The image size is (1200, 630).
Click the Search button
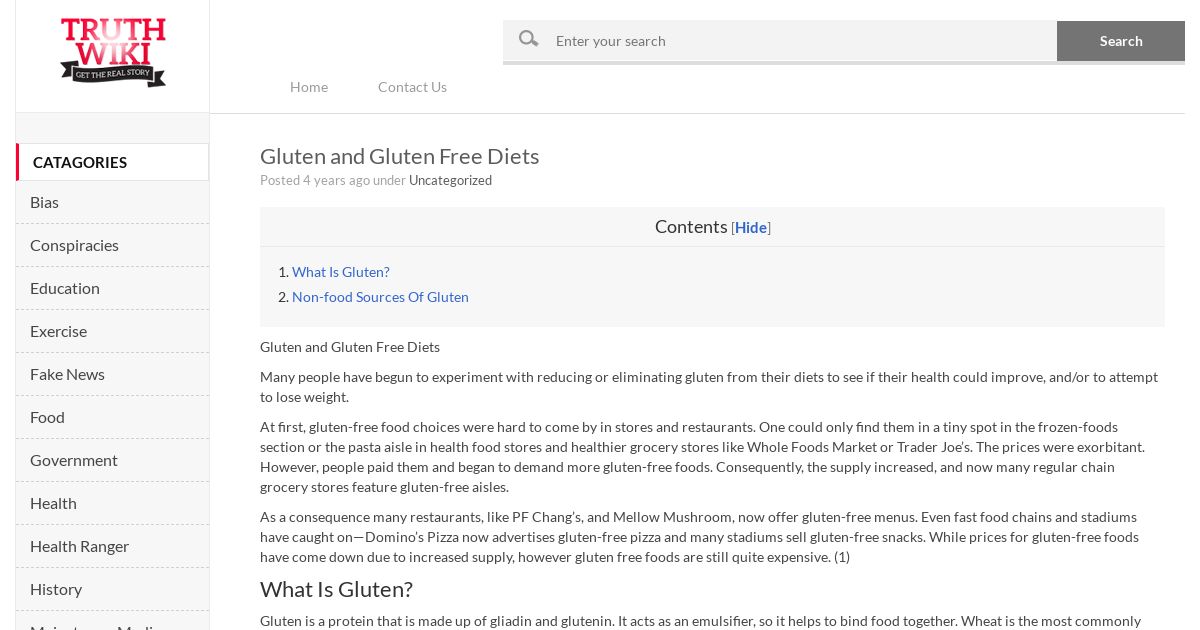coord(1121,41)
